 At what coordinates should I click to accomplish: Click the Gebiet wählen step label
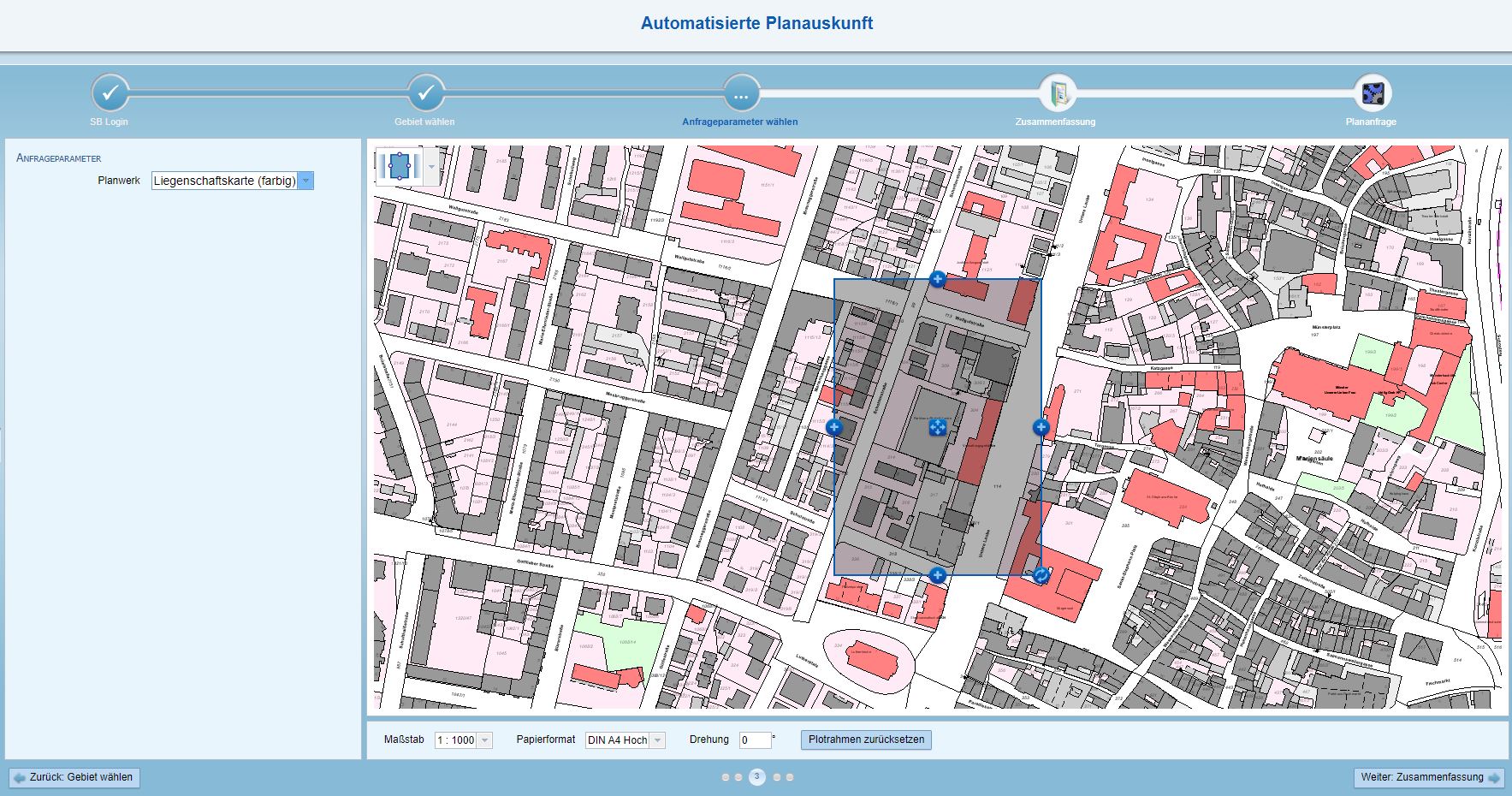[x=424, y=122]
